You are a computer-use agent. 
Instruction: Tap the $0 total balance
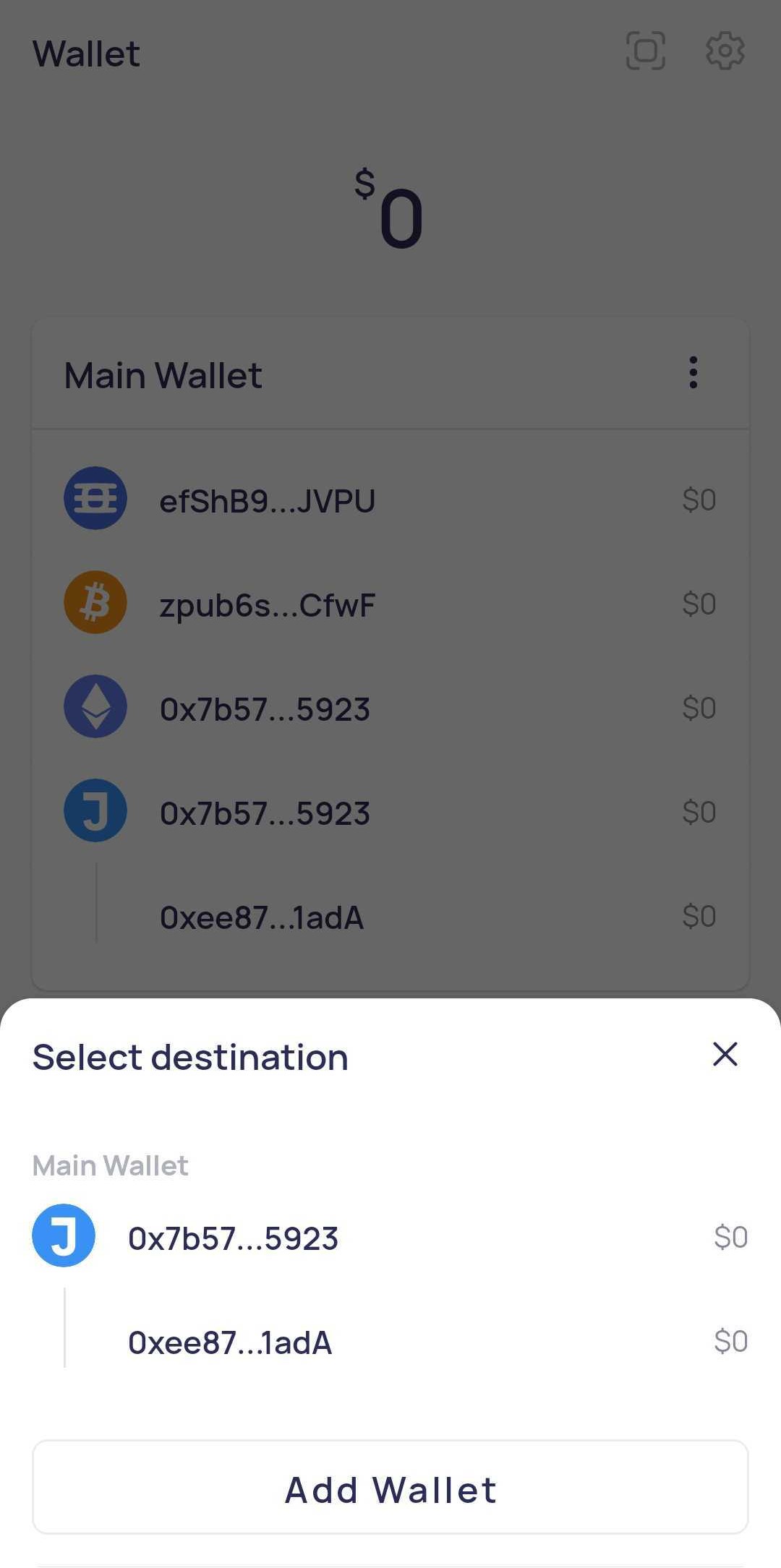pyautogui.click(x=390, y=210)
